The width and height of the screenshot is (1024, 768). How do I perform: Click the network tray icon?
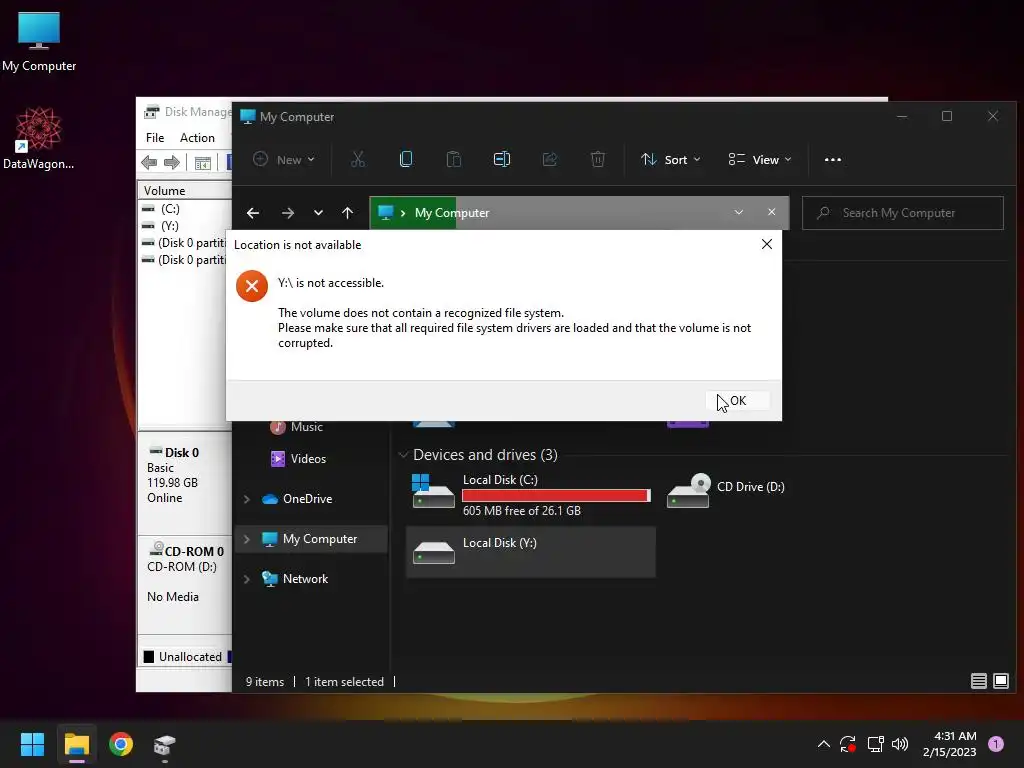click(x=875, y=744)
